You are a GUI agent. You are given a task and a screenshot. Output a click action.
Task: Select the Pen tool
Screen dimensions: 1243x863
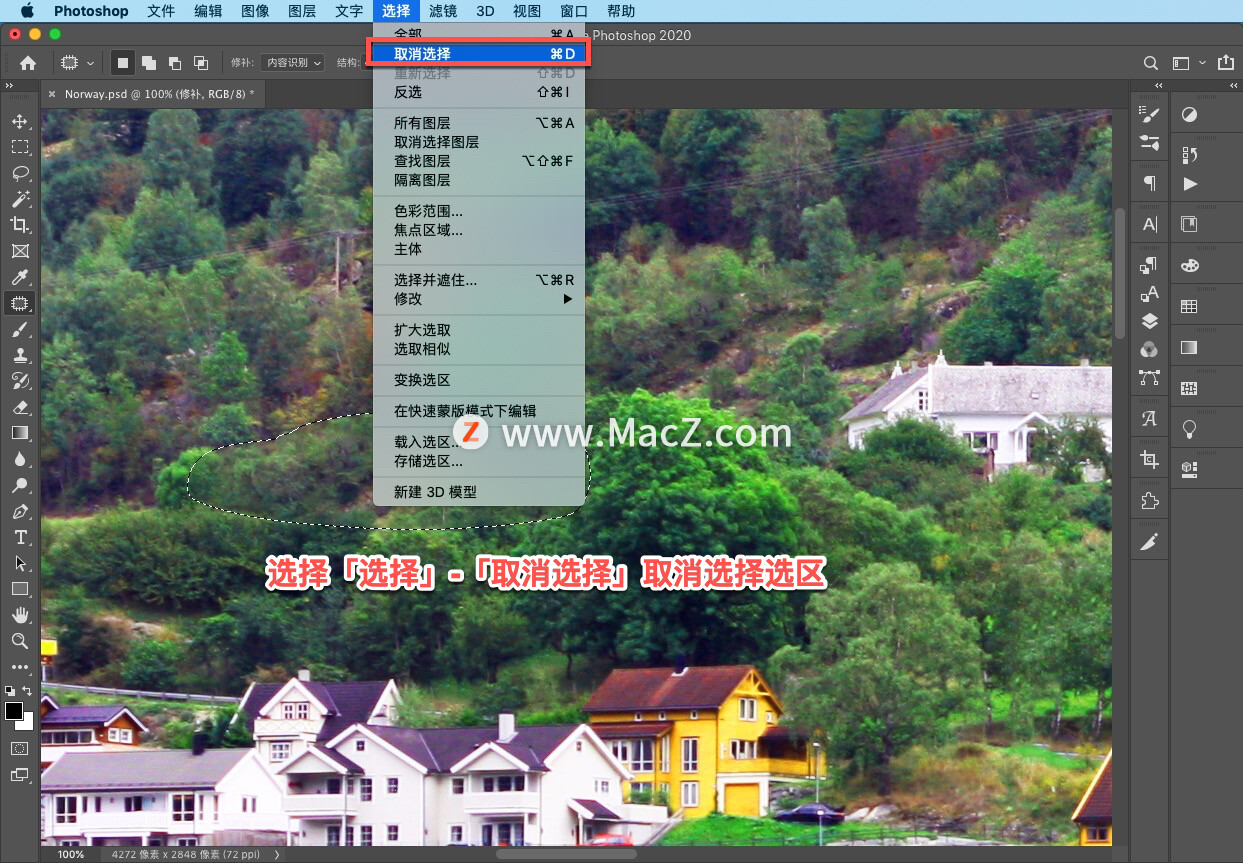click(20, 511)
